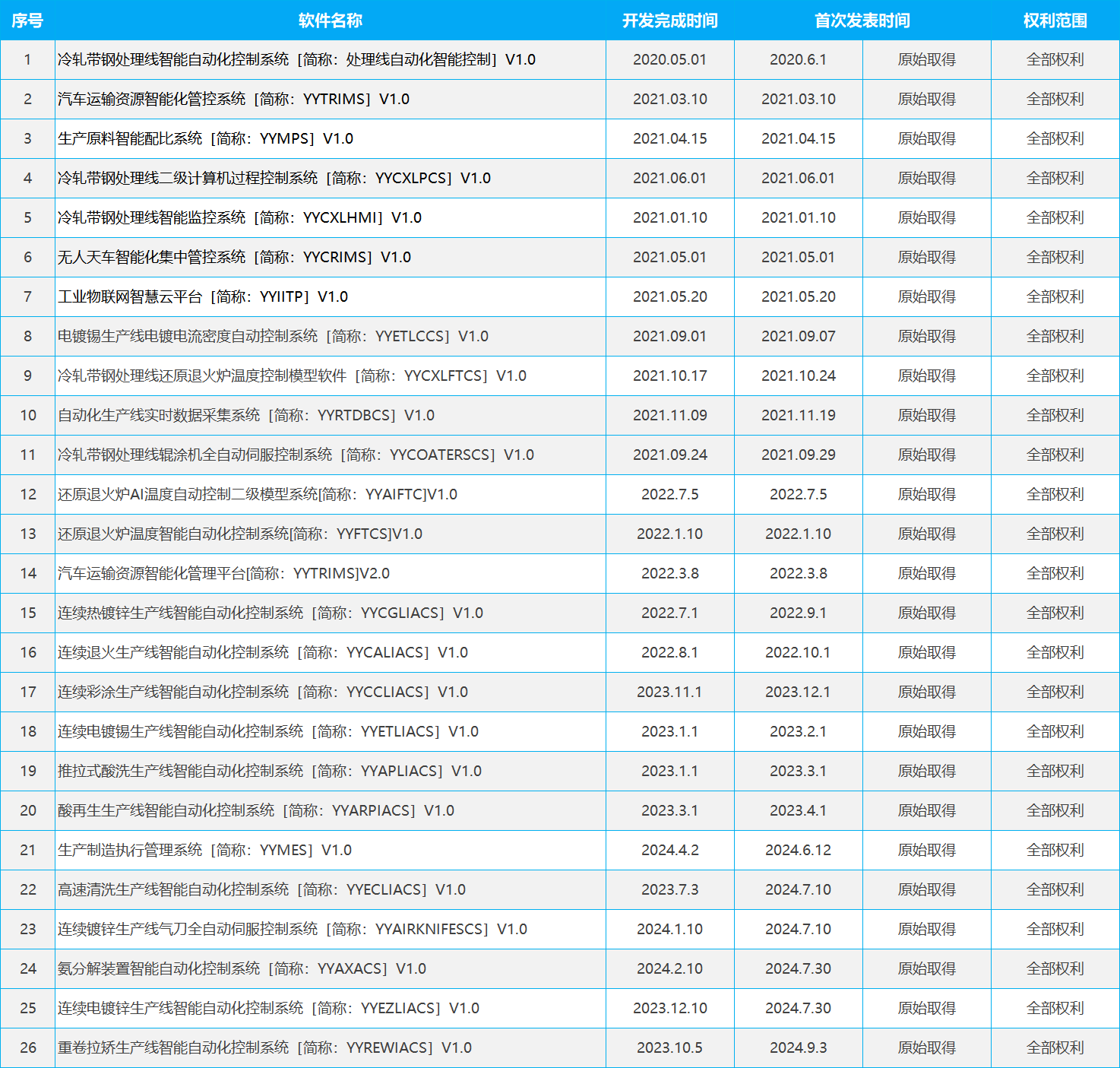Click the 软件名称 column header
Screen dimensions: 1120x1068
(x=331, y=21)
